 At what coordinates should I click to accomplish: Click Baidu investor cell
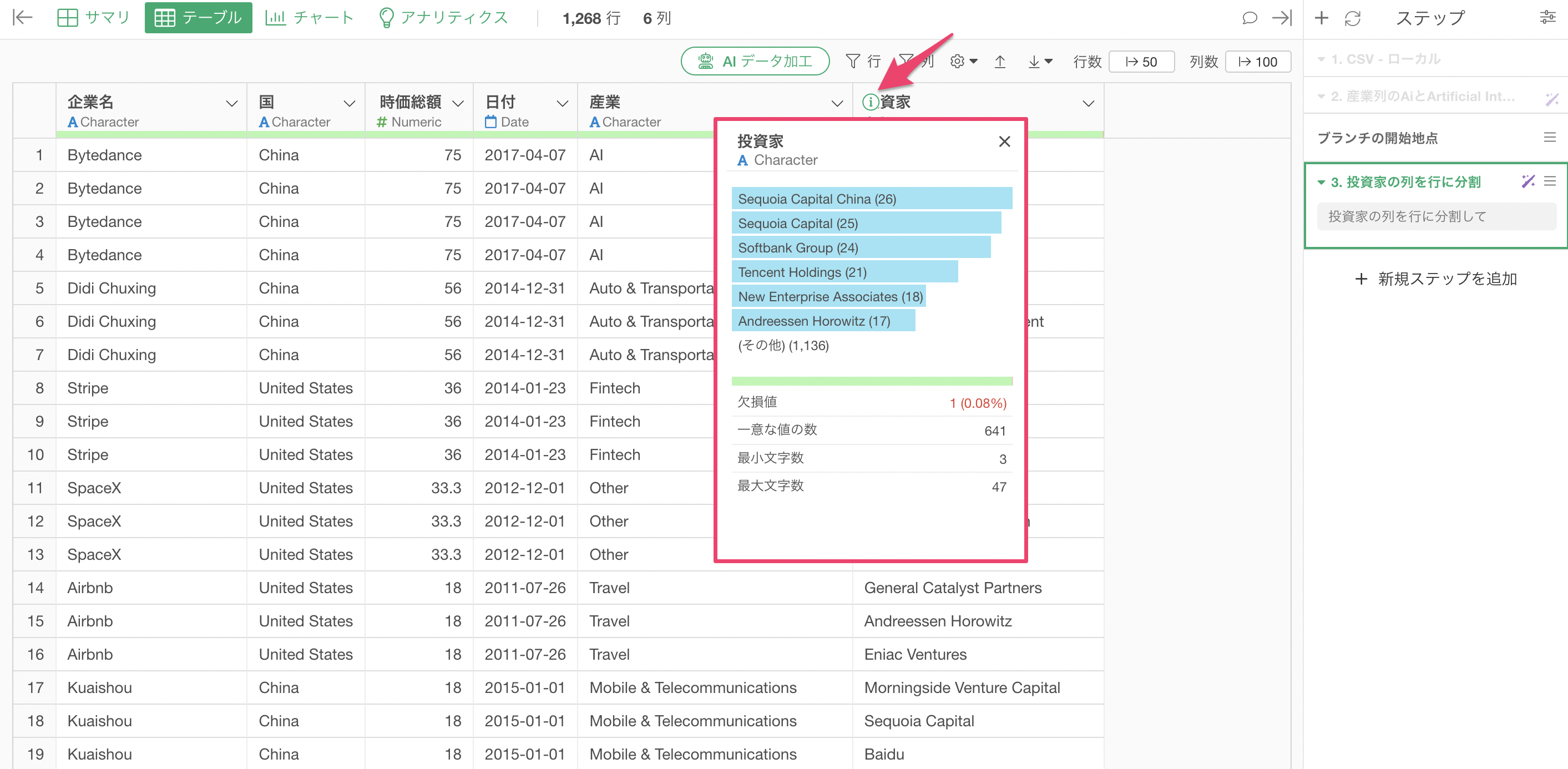point(978,754)
